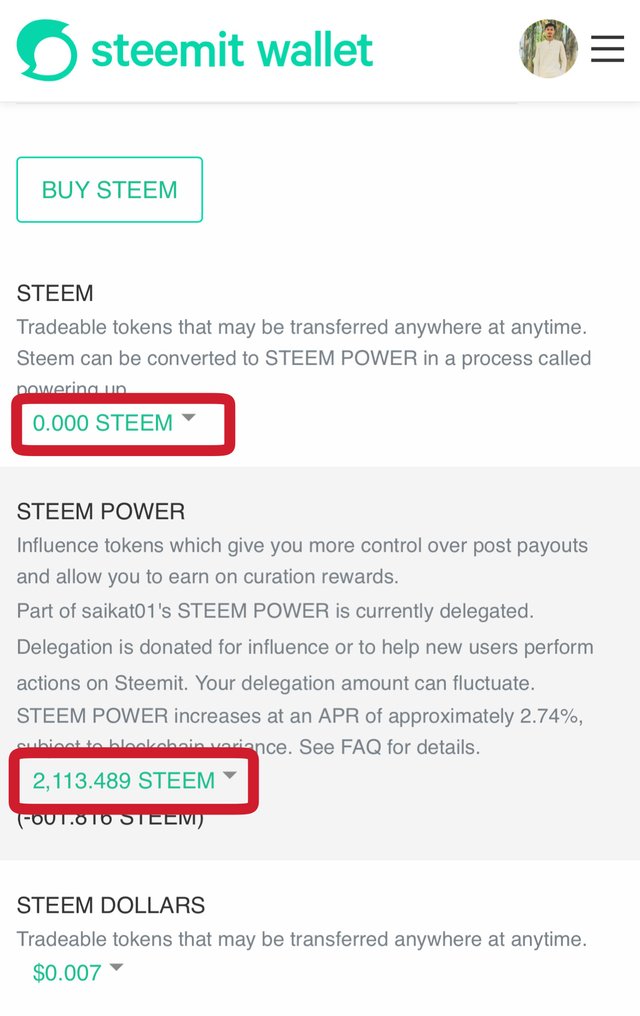Viewport: 640px width, 1016px height.
Task: Click the triangle arrow beside $0.007
Action: click(x=116, y=968)
